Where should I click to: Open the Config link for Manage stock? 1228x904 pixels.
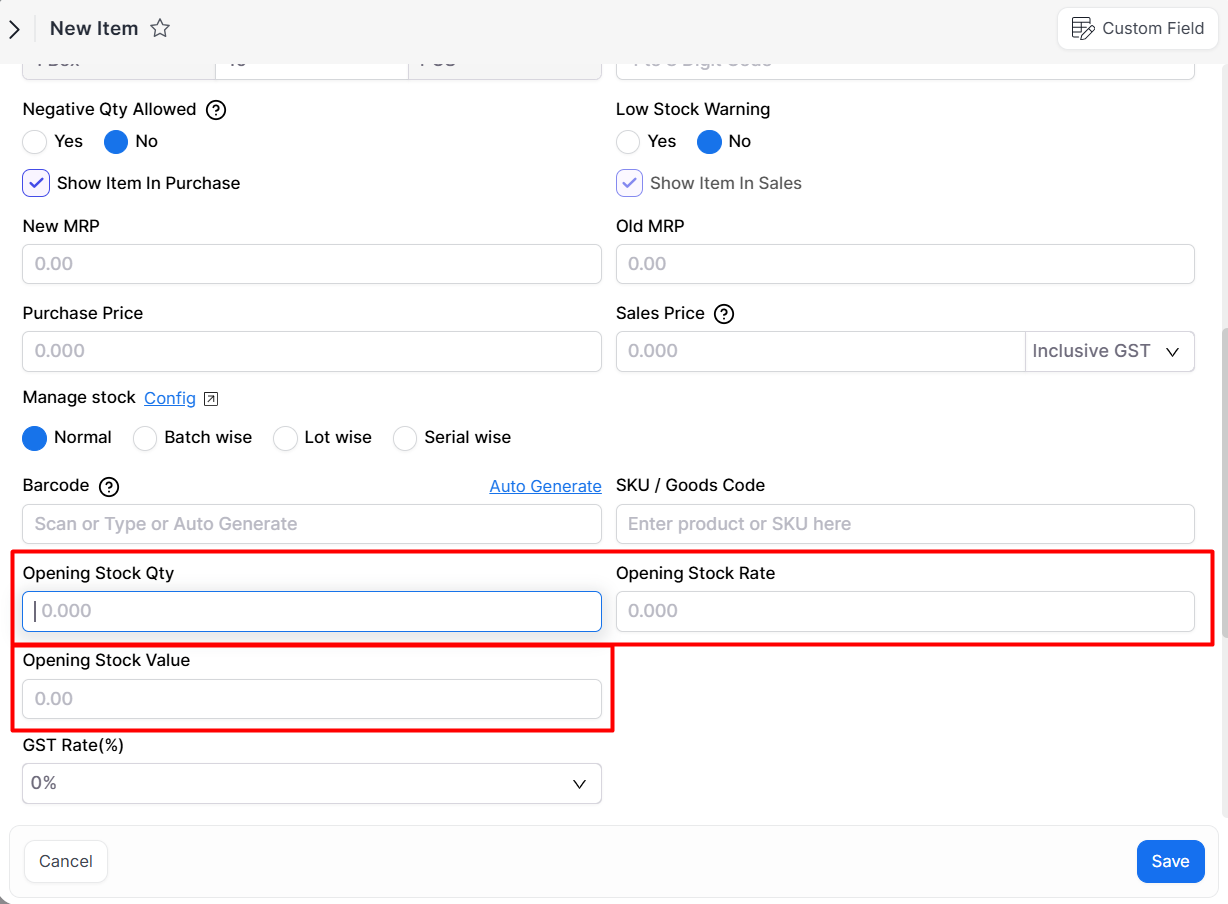pos(170,398)
